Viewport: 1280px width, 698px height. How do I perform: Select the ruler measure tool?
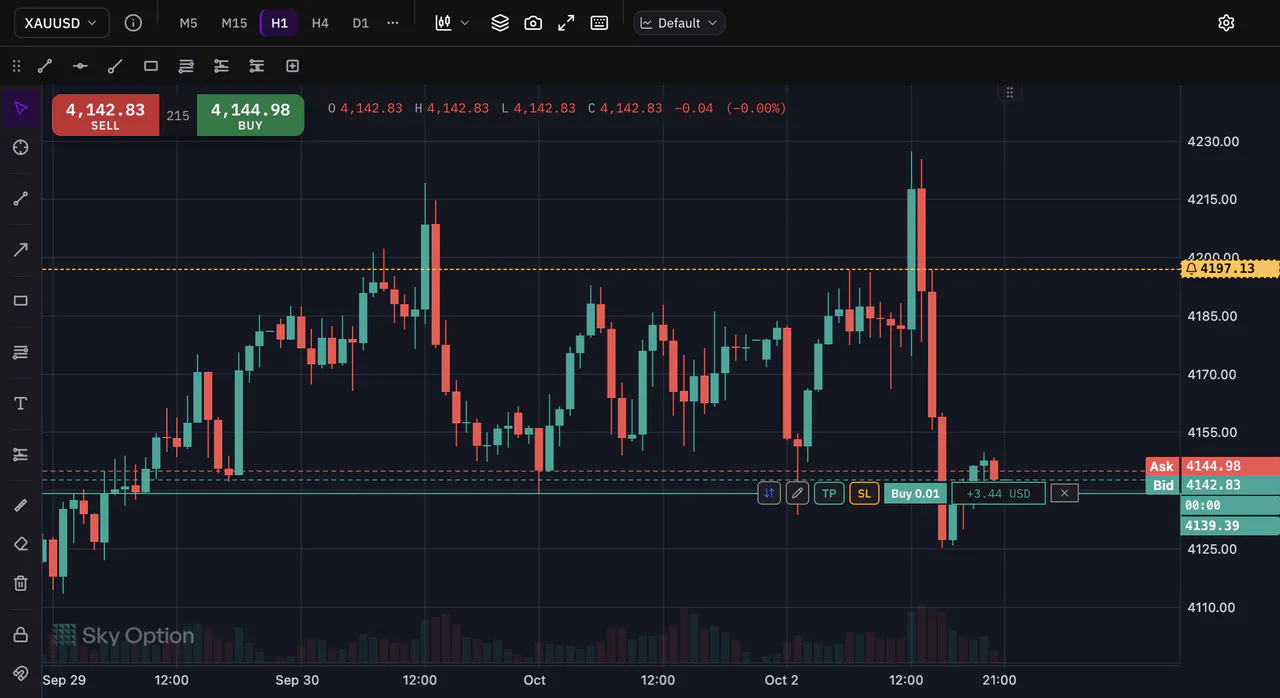(x=20, y=505)
